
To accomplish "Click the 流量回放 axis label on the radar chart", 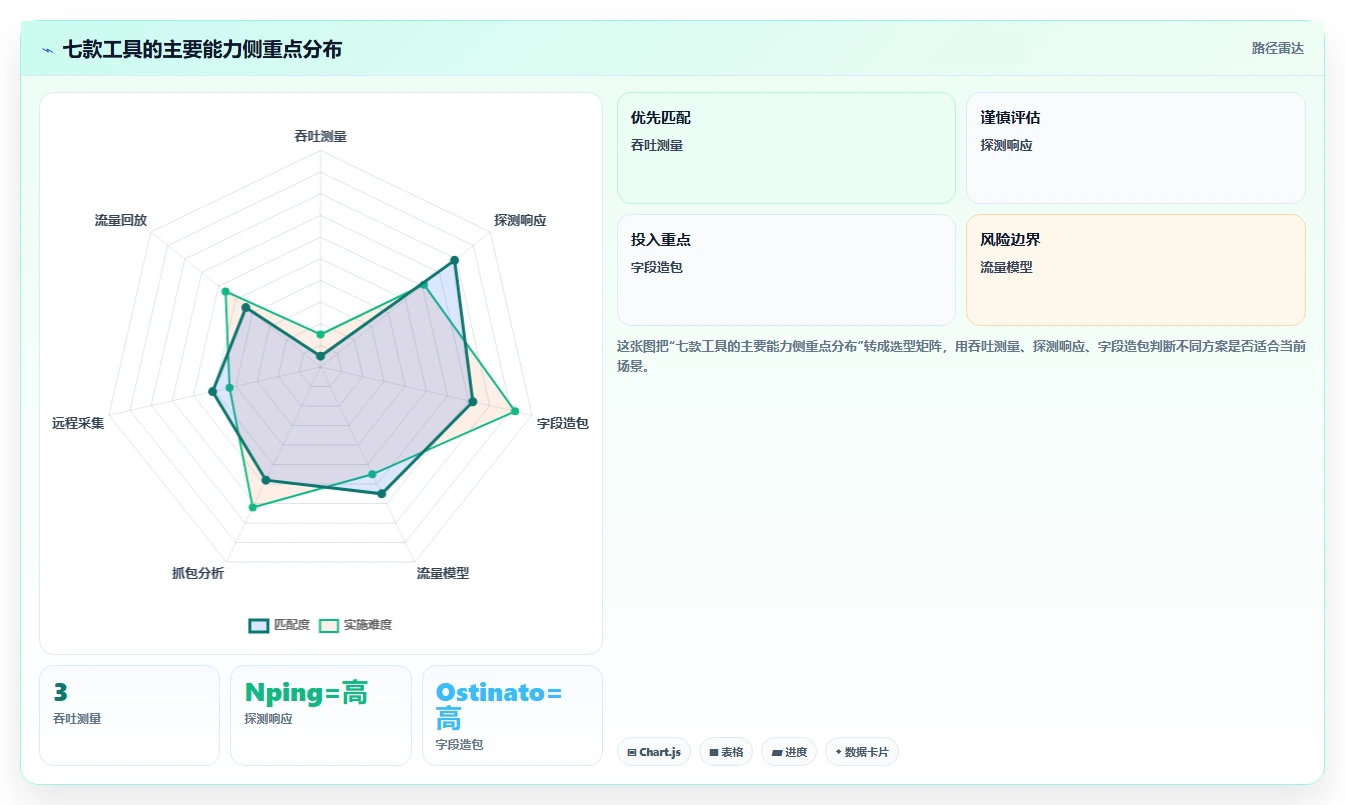I will pyautogui.click(x=120, y=220).
